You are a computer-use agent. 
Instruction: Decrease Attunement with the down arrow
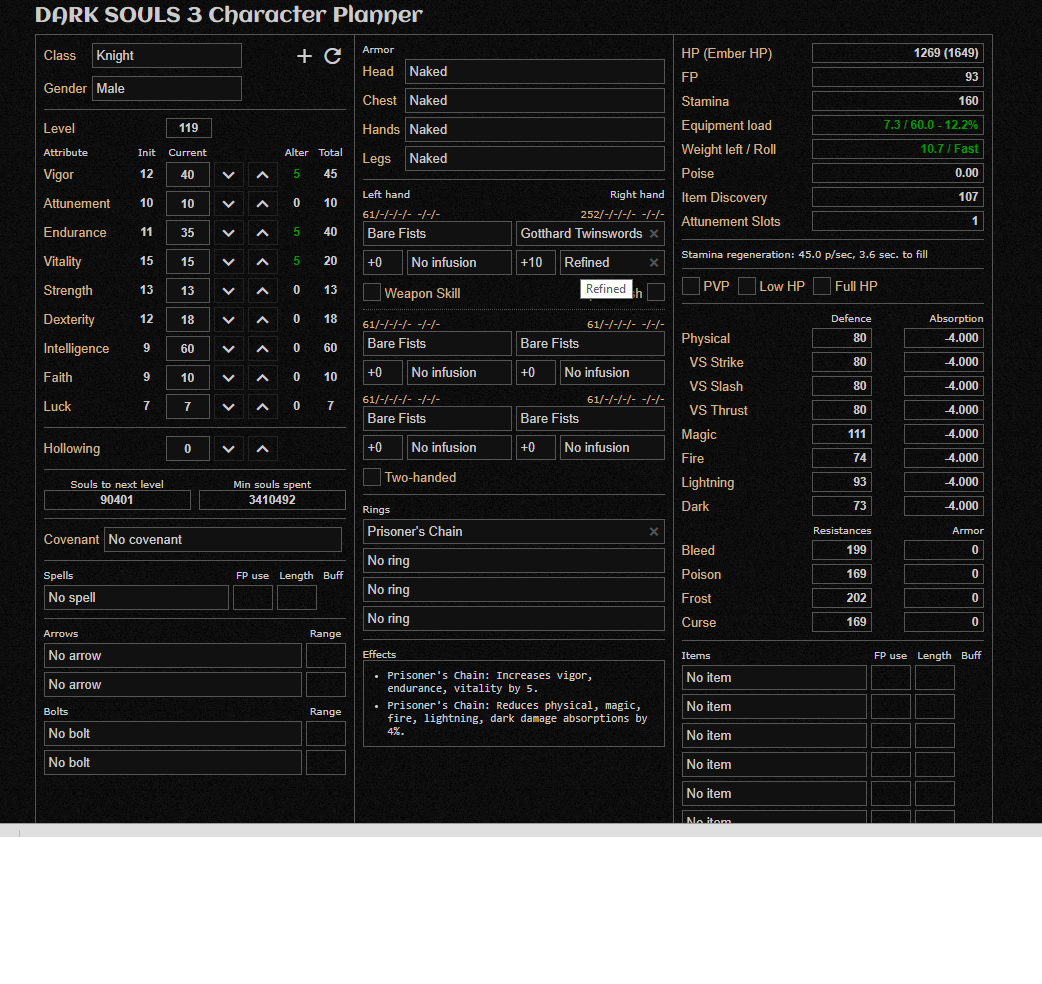(229, 204)
